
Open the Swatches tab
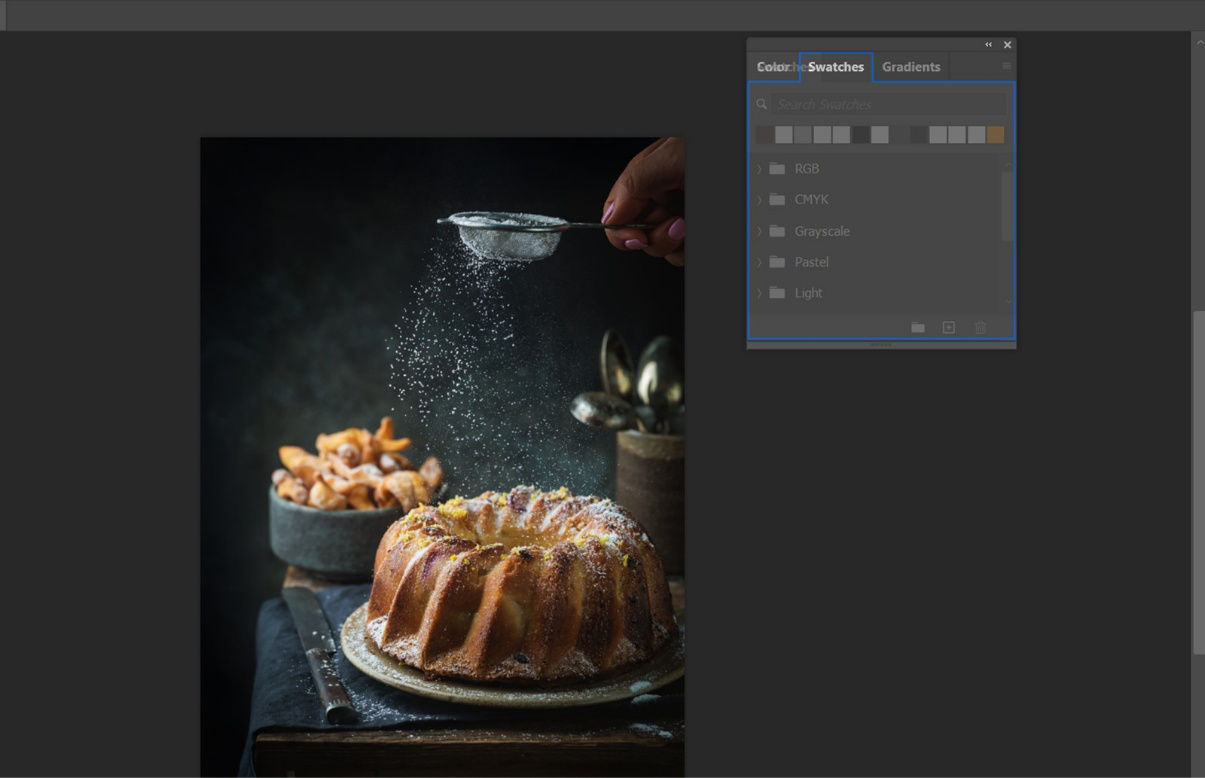[835, 66]
